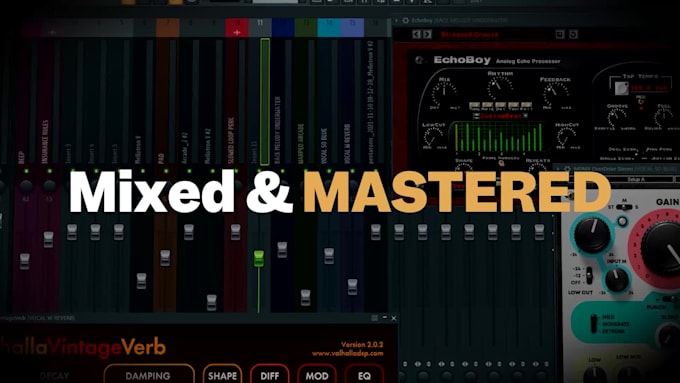Screen dimensions: 680x383
Task: Click the large teal overdrive knob
Action: coord(592,234)
